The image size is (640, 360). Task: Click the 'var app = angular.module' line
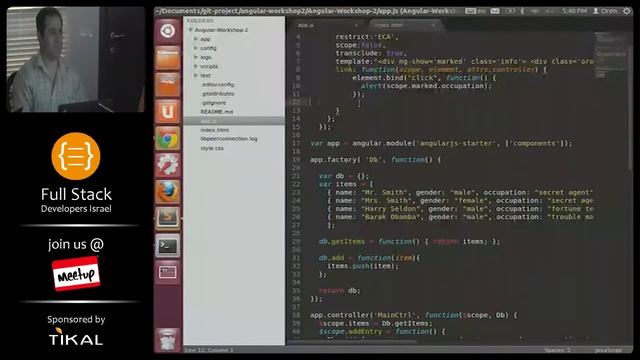click(x=441, y=143)
